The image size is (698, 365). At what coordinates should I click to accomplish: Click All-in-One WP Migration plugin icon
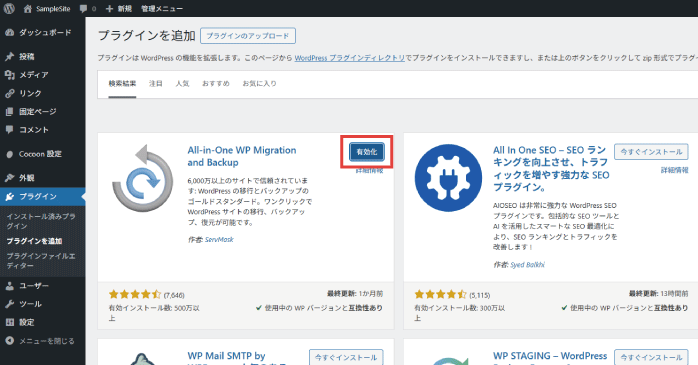tap(142, 178)
